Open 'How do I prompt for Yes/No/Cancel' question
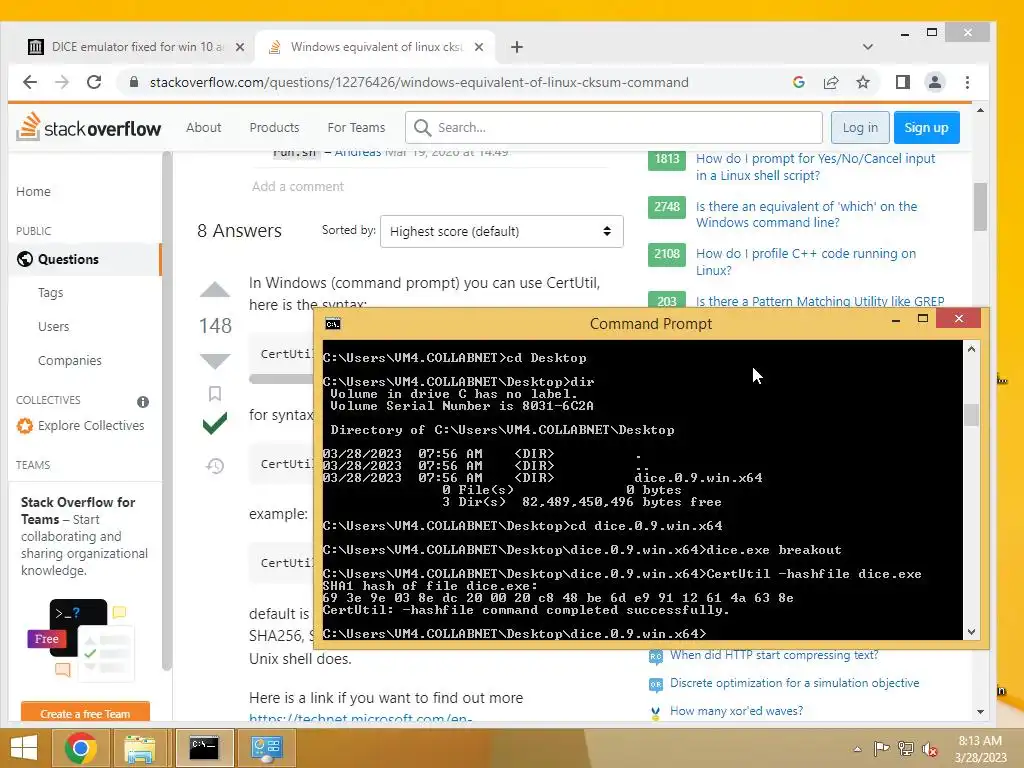This screenshot has height=768, width=1024. tap(815, 167)
